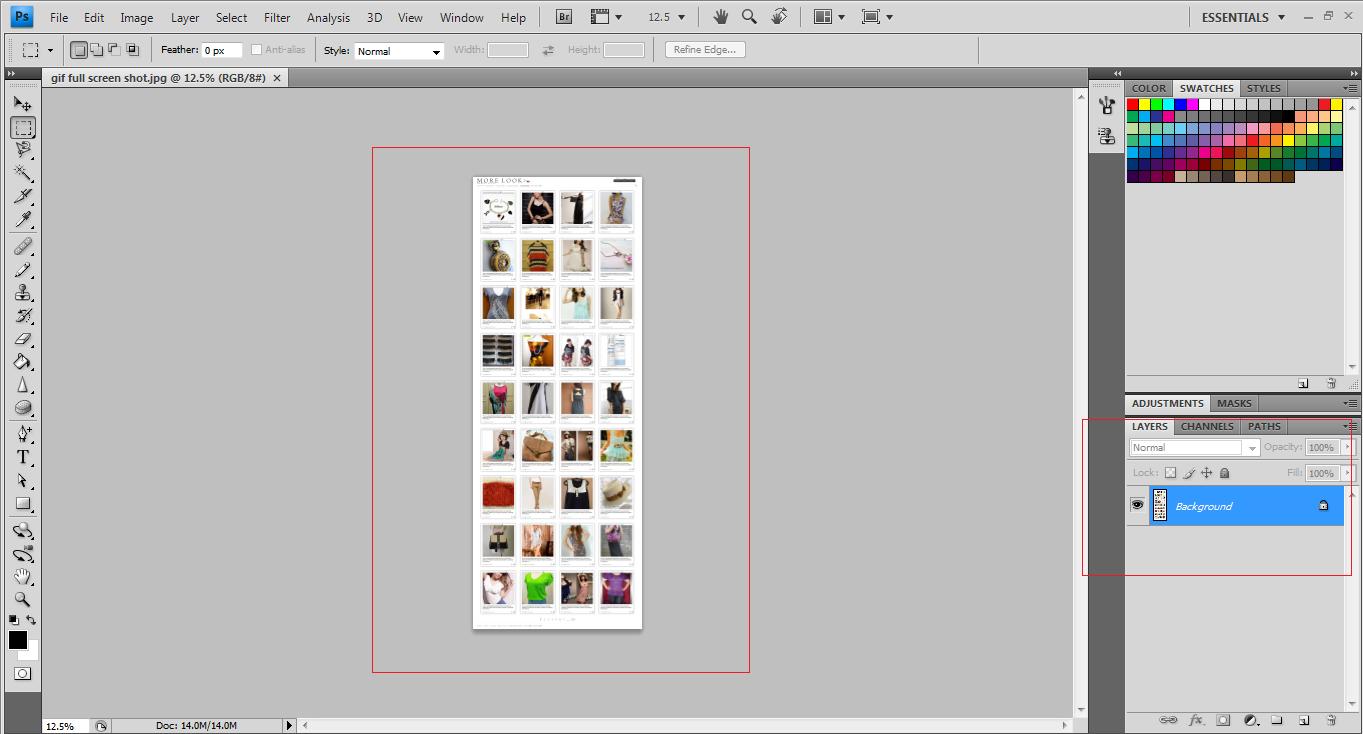Select the Healing Brush tool
The width and height of the screenshot is (1363, 734).
(x=23, y=246)
